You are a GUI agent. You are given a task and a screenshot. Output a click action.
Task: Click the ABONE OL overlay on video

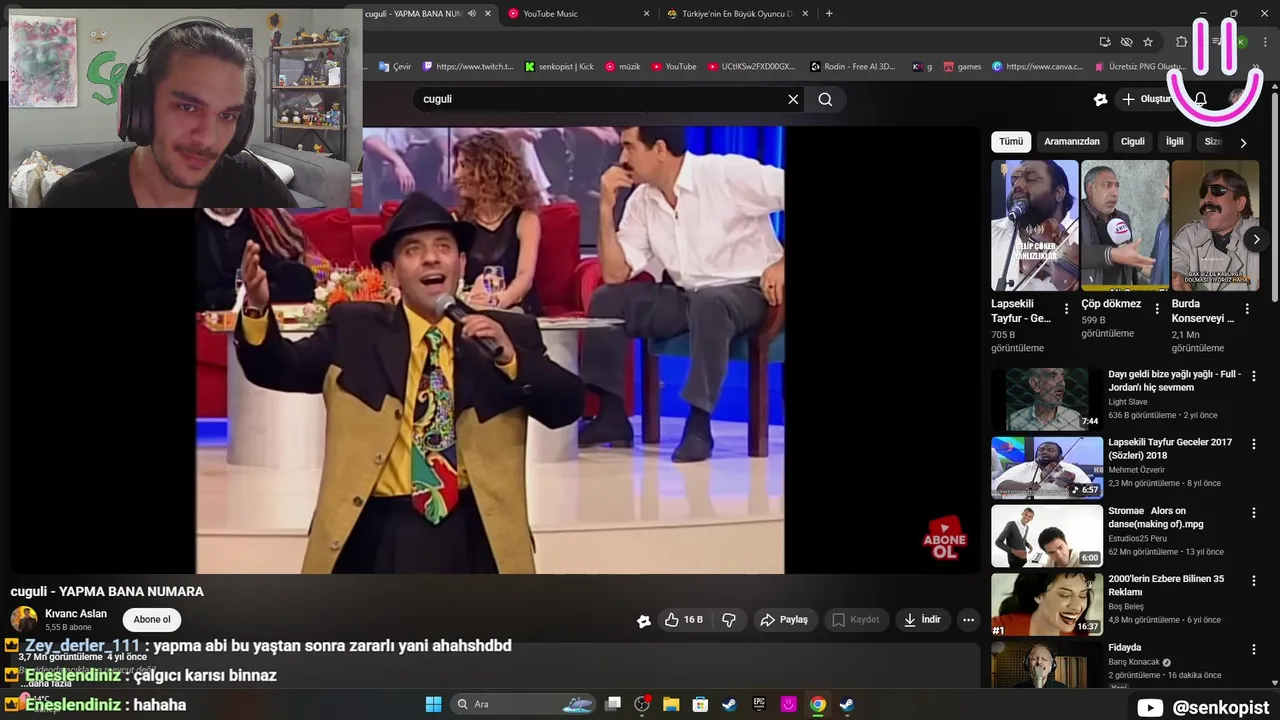coord(945,538)
